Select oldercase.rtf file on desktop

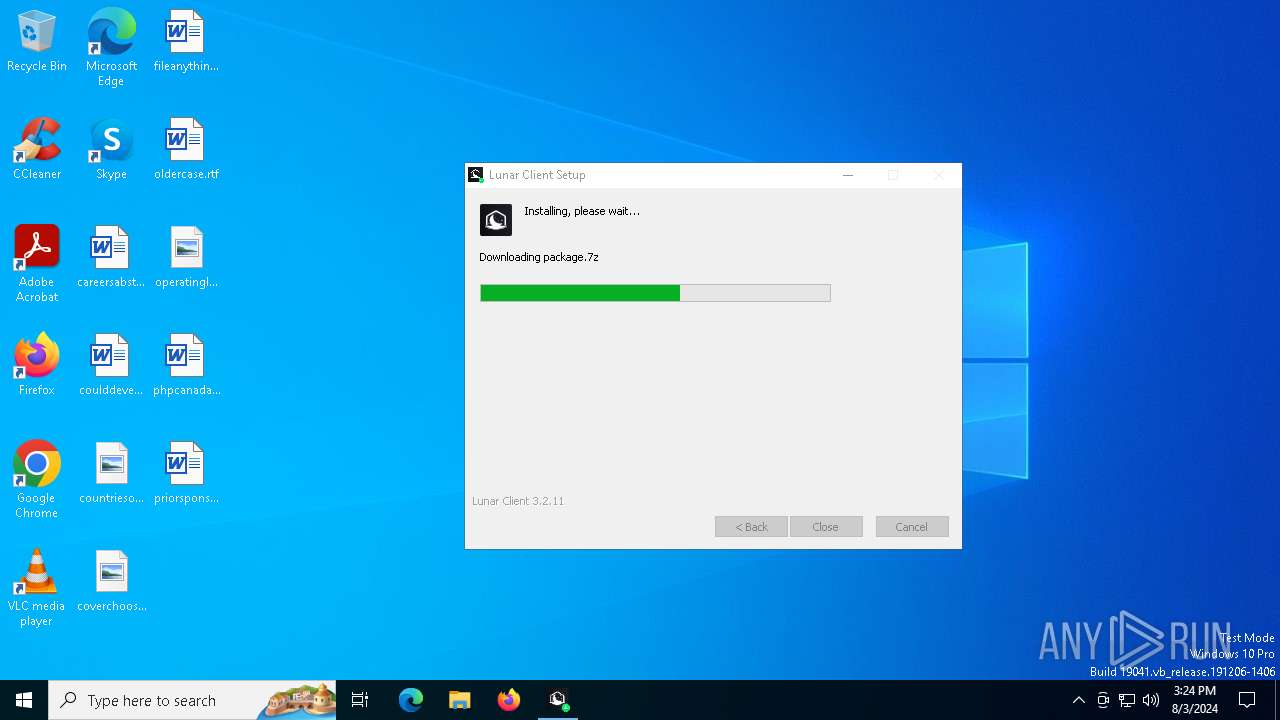(x=186, y=149)
